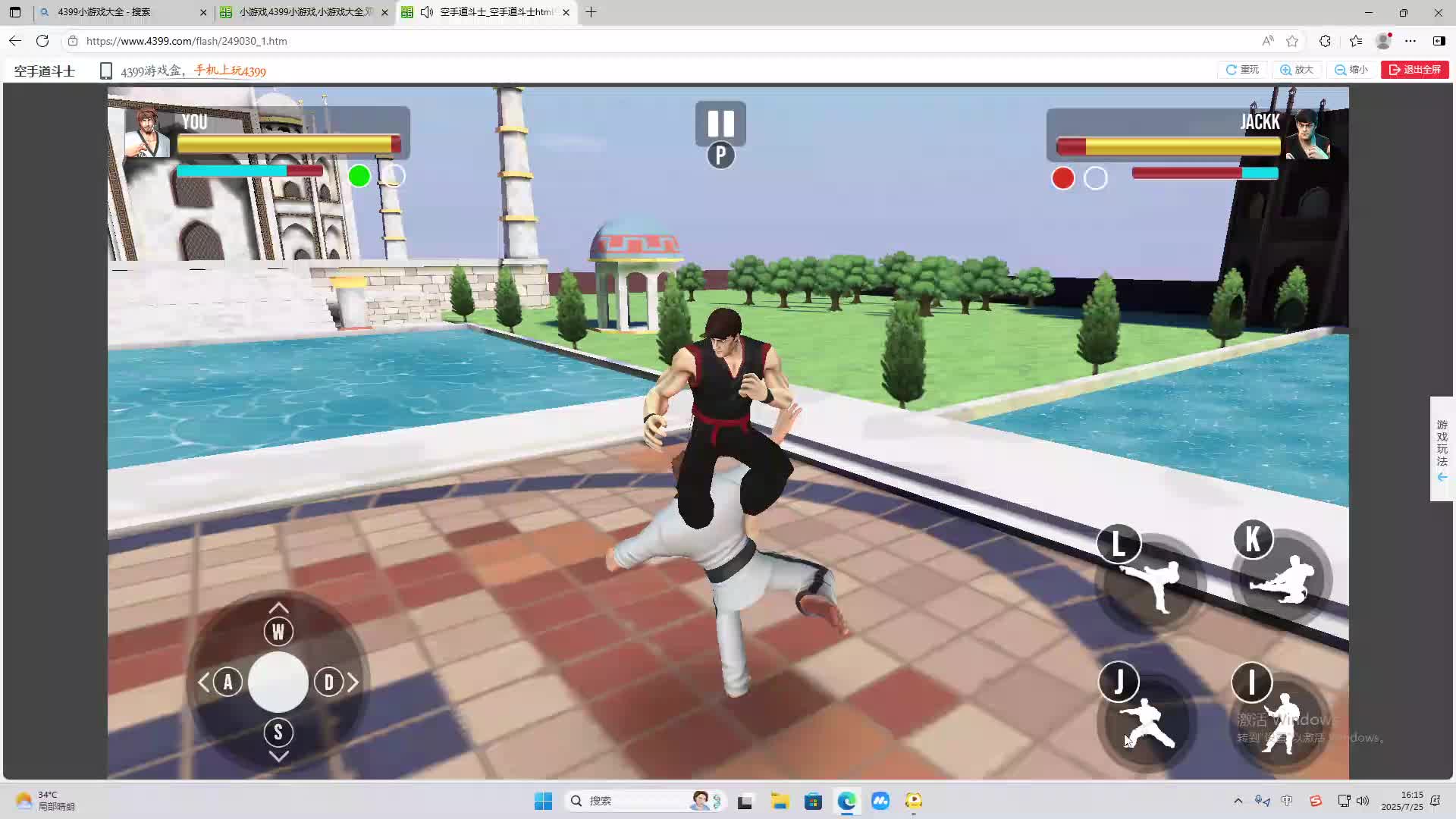
Task: Show hidden system tray icons
Action: click(1238, 801)
